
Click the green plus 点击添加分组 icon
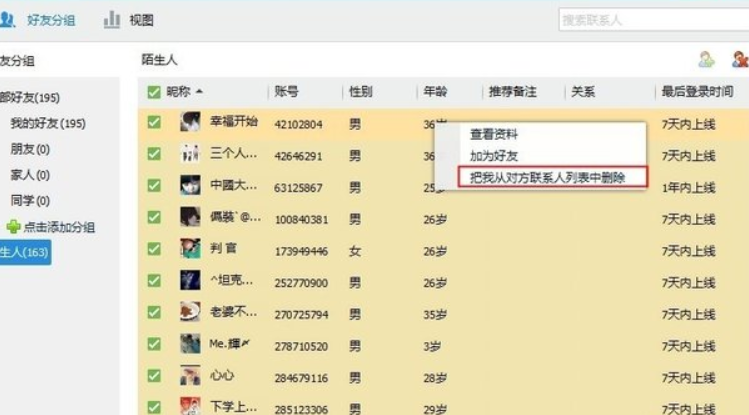pos(13,226)
